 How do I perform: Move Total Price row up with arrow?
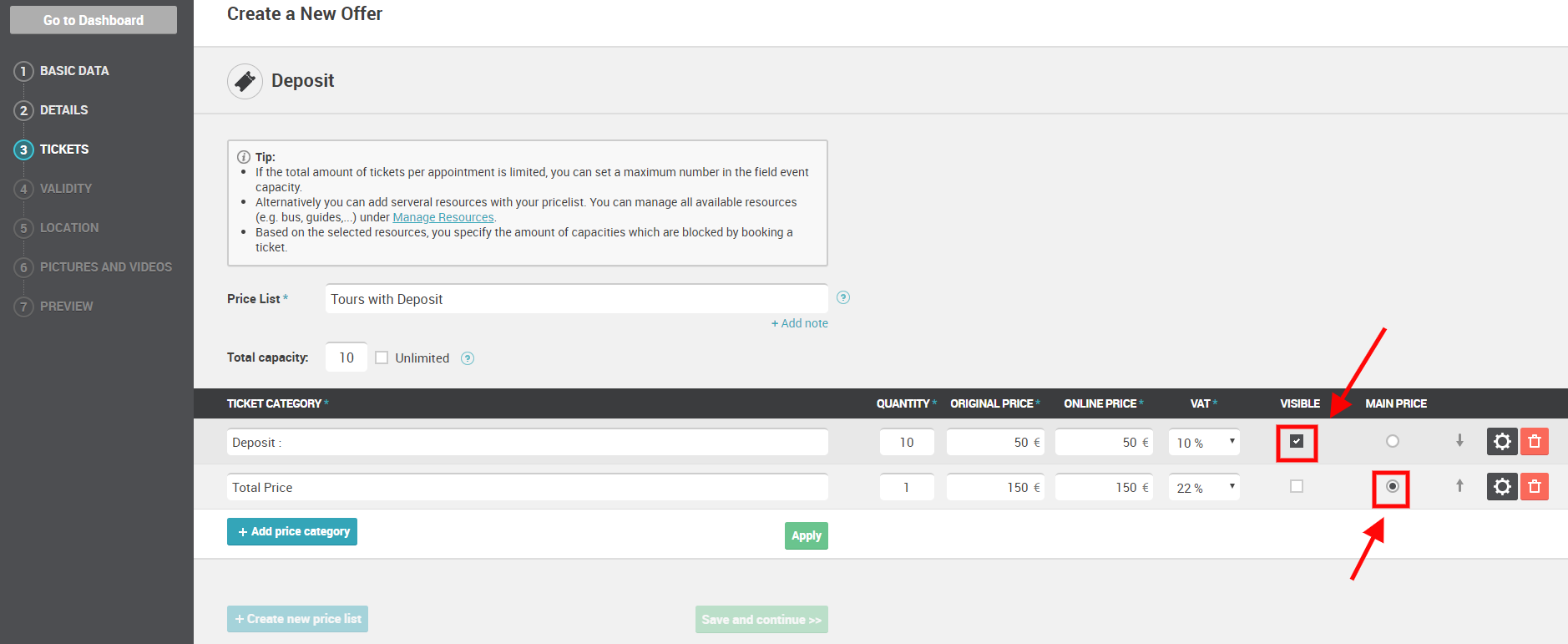pos(1459,485)
